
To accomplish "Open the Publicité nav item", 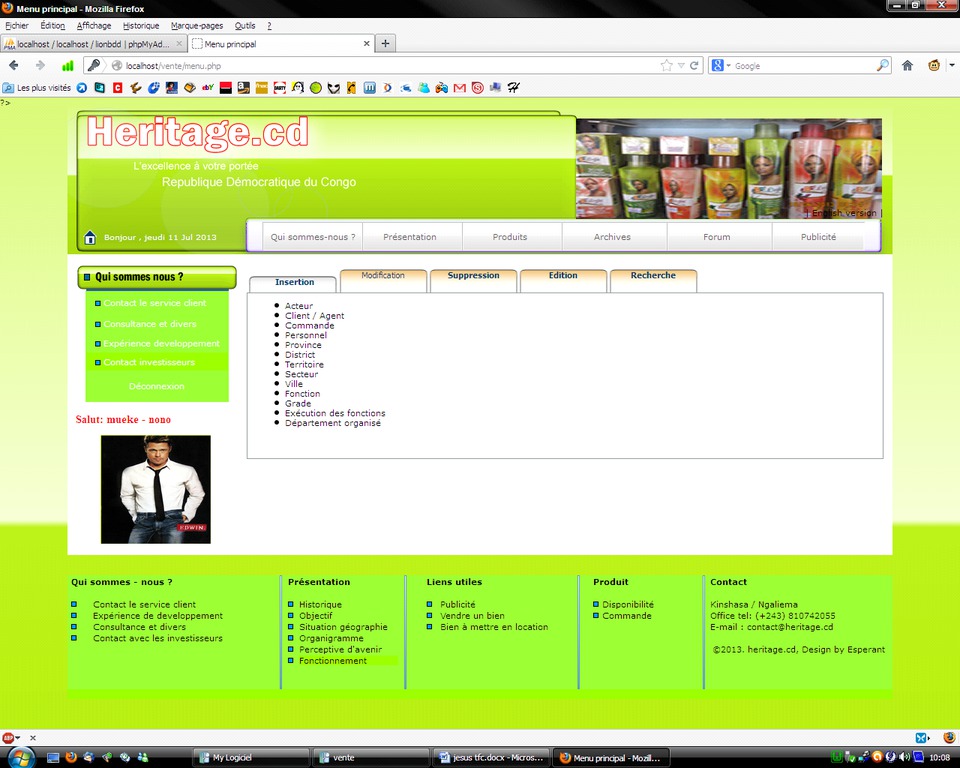I will (x=818, y=237).
